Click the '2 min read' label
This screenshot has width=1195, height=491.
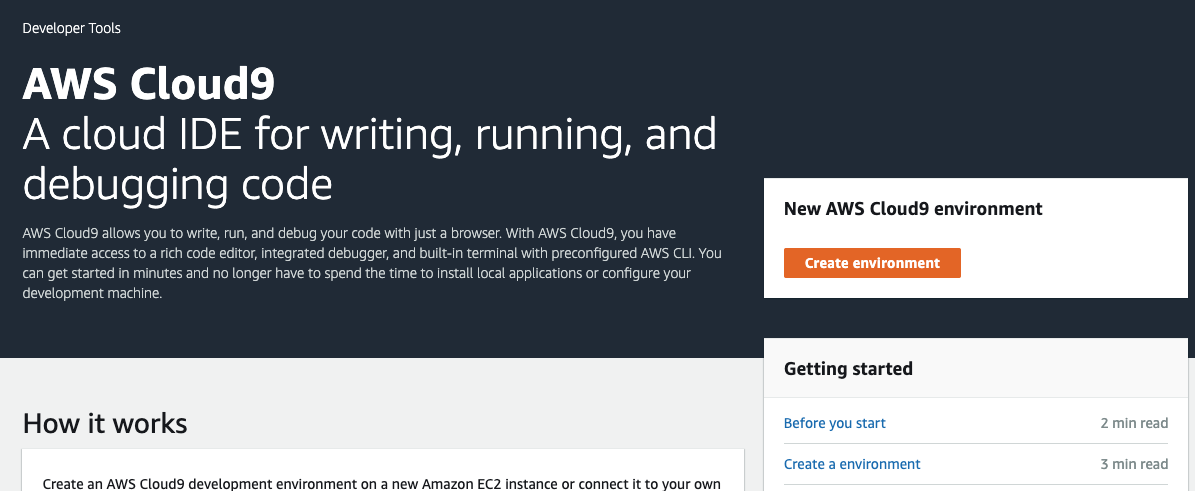(1134, 423)
